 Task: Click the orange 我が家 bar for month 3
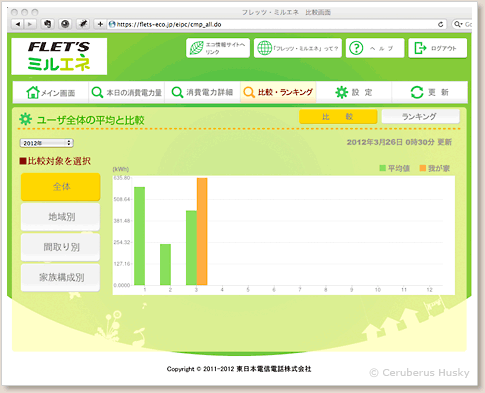202,231
